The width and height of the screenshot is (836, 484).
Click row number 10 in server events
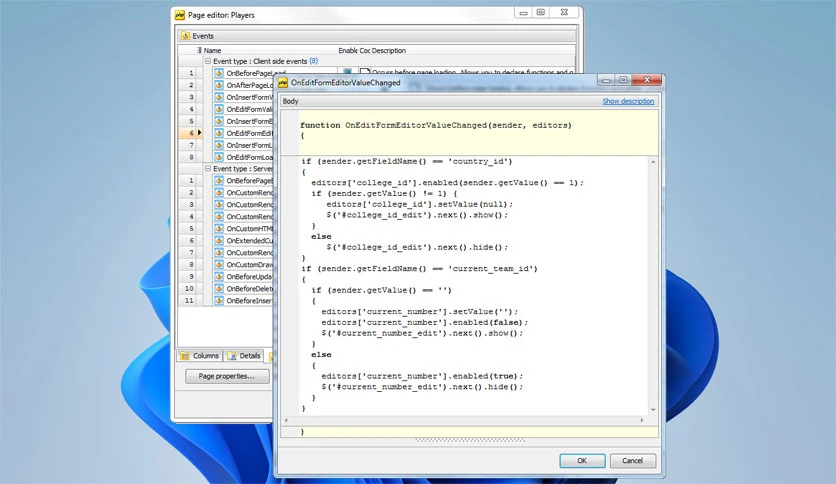[x=189, y=288]
